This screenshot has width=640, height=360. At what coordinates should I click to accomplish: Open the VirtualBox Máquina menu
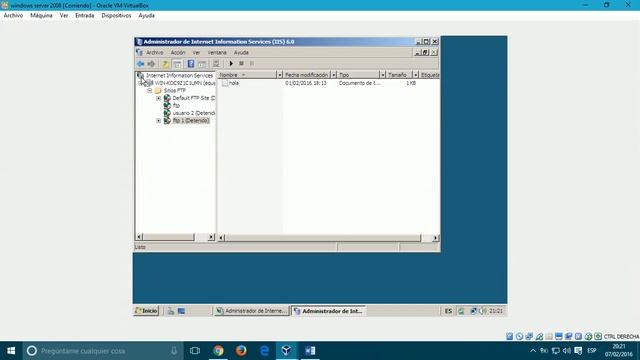pyautogui.click(x=41, y=16)
